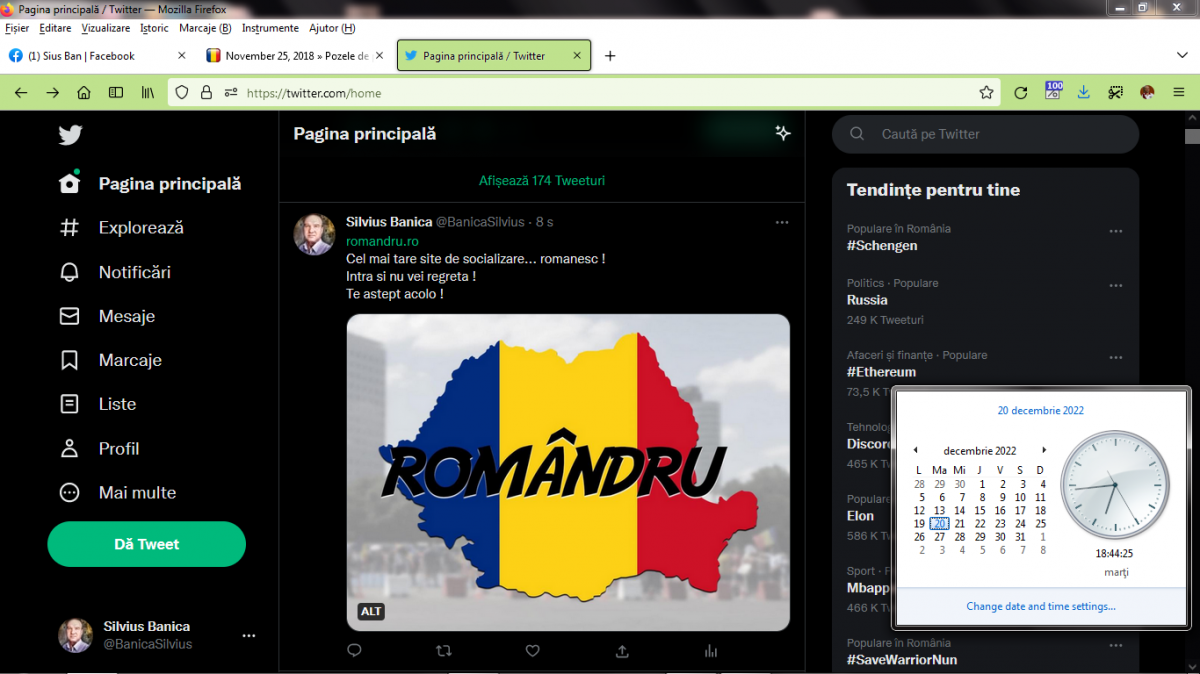Open more options on Silvius's tweet

click(782, 222)
